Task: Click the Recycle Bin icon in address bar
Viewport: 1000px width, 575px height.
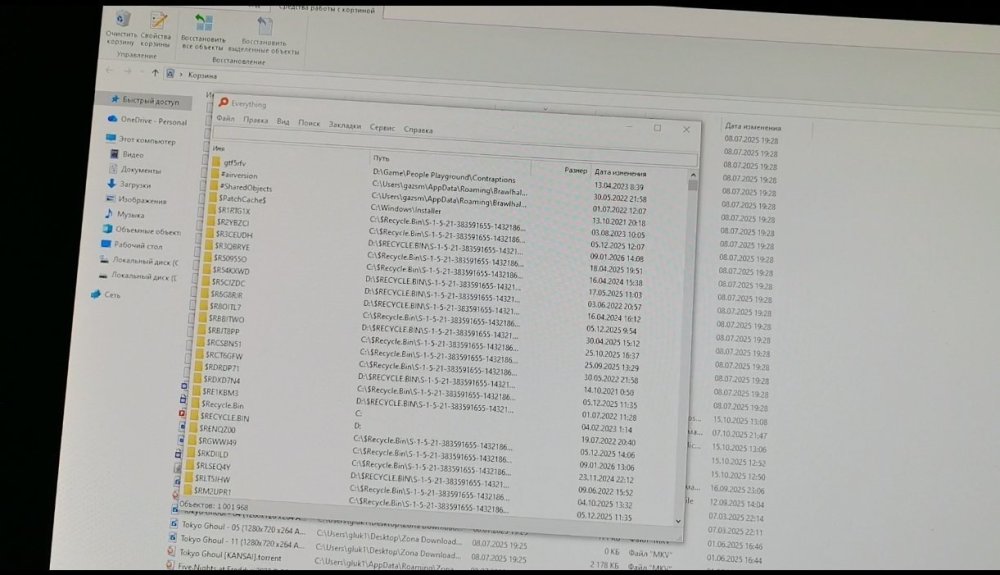Action: 170,74
